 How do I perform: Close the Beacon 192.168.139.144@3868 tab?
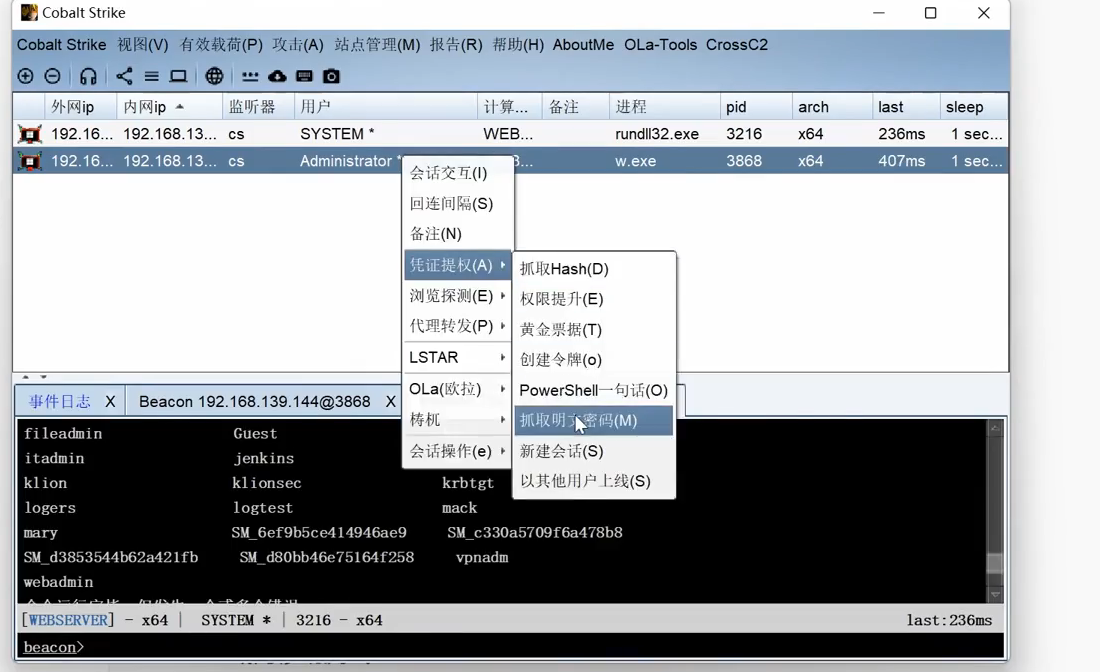(391, 401)
